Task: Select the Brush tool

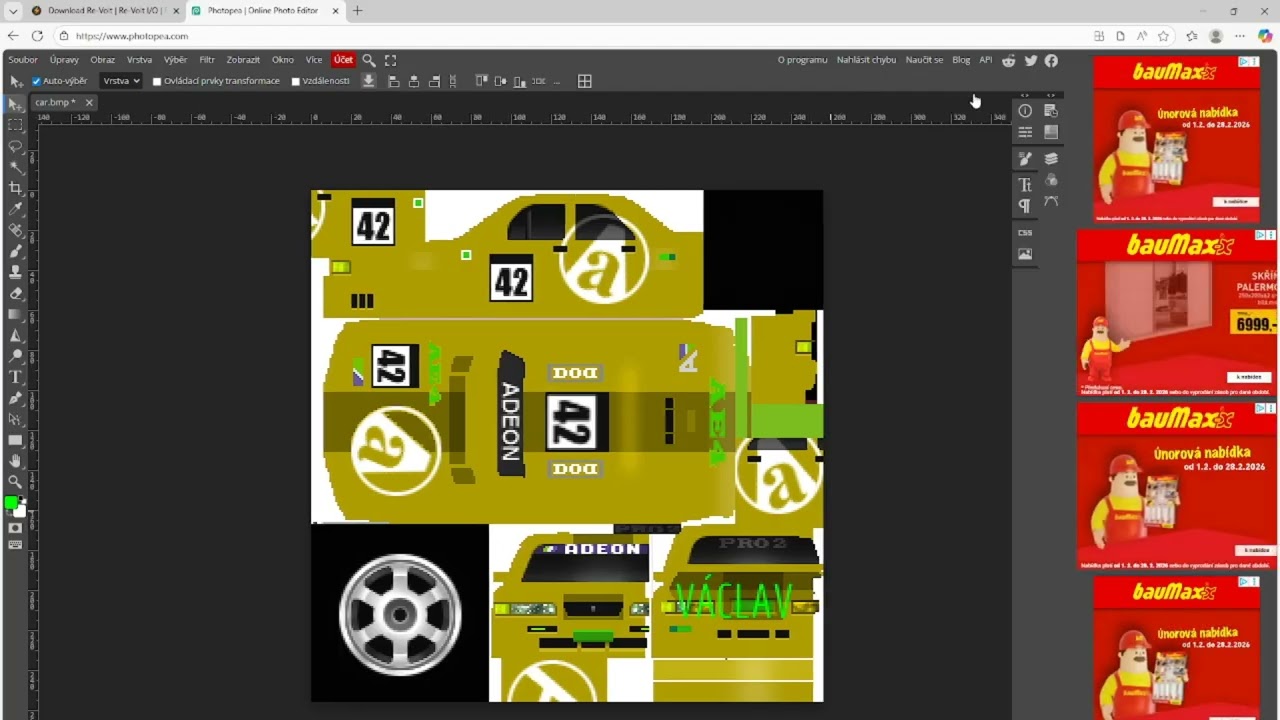Action: pos(15,251)
